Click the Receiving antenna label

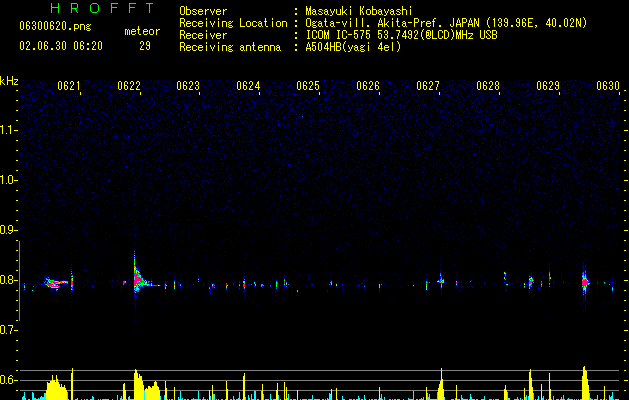pos(230,47)
